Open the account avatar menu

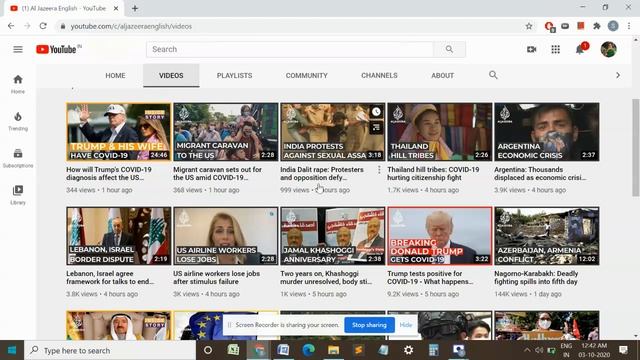point(608,49)
